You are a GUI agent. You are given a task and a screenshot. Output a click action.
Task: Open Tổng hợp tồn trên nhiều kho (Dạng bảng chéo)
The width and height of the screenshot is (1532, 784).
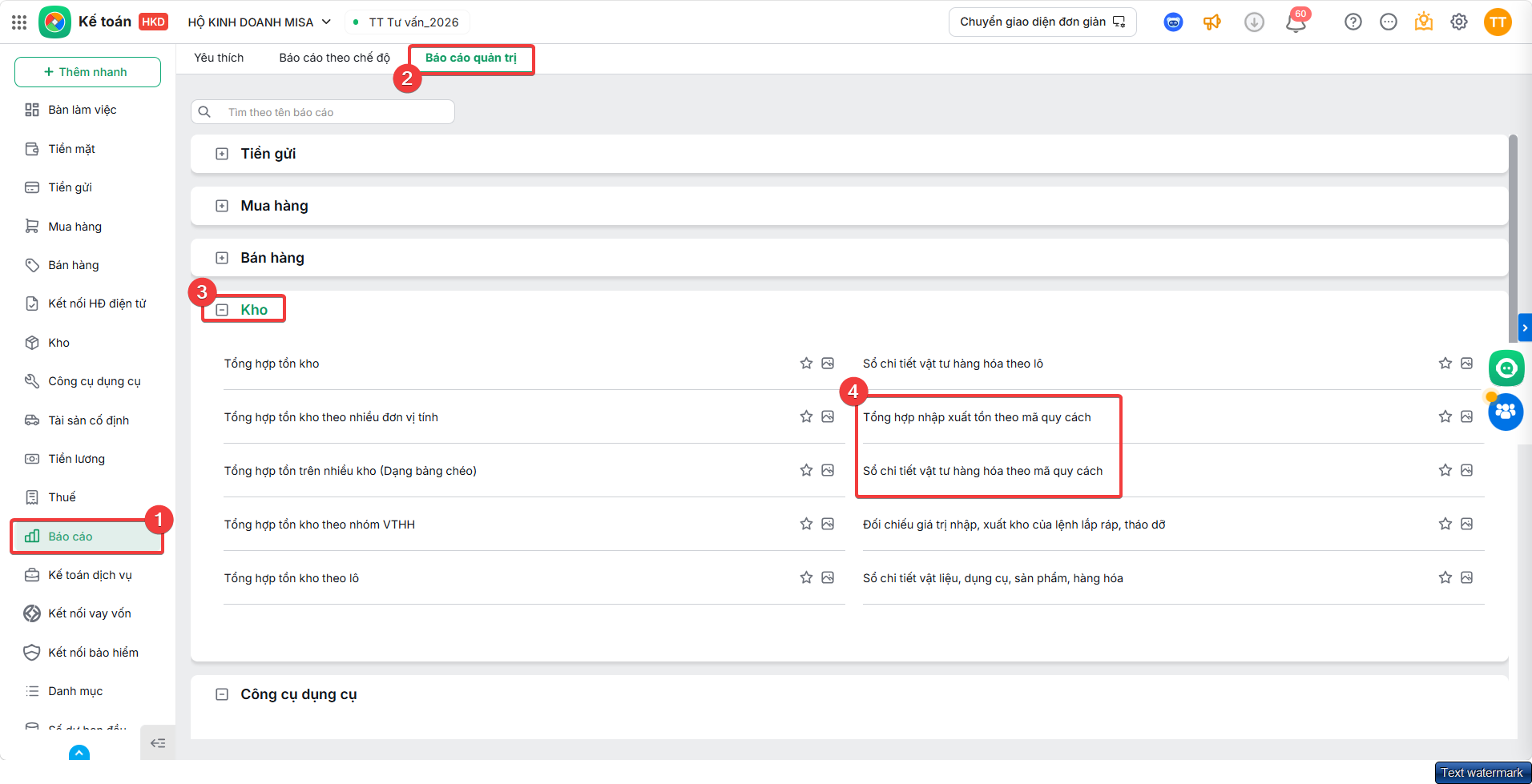(350, 471)
